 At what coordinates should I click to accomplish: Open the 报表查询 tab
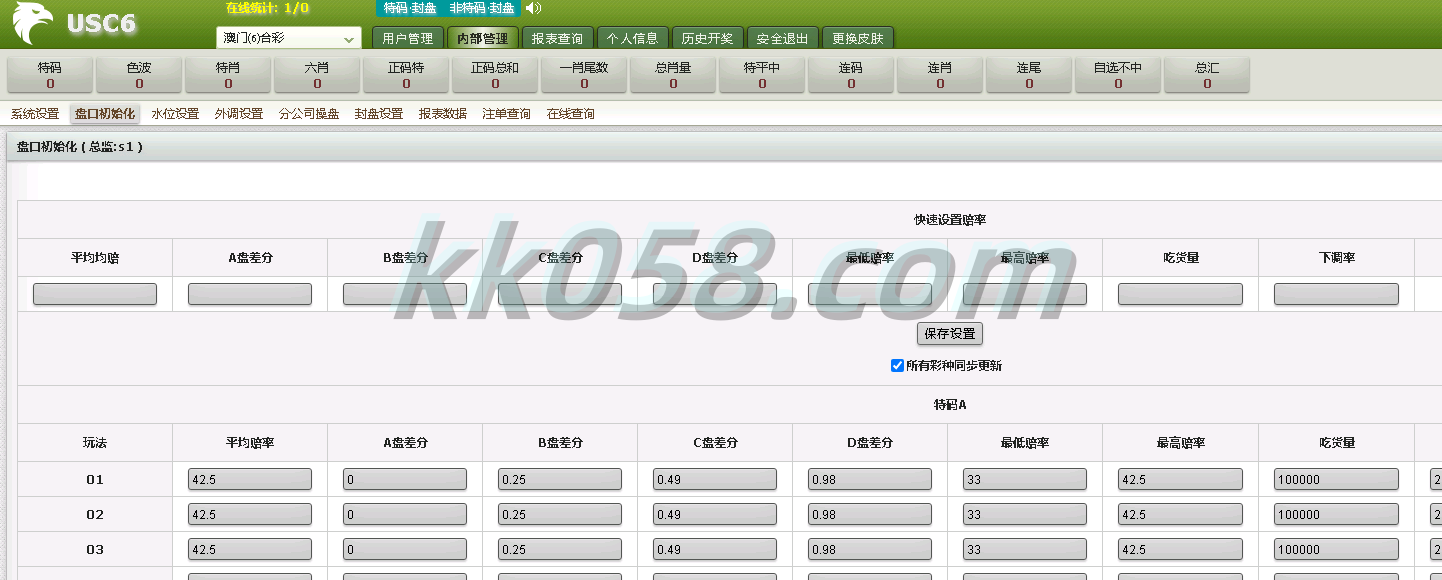click(557, 38)
